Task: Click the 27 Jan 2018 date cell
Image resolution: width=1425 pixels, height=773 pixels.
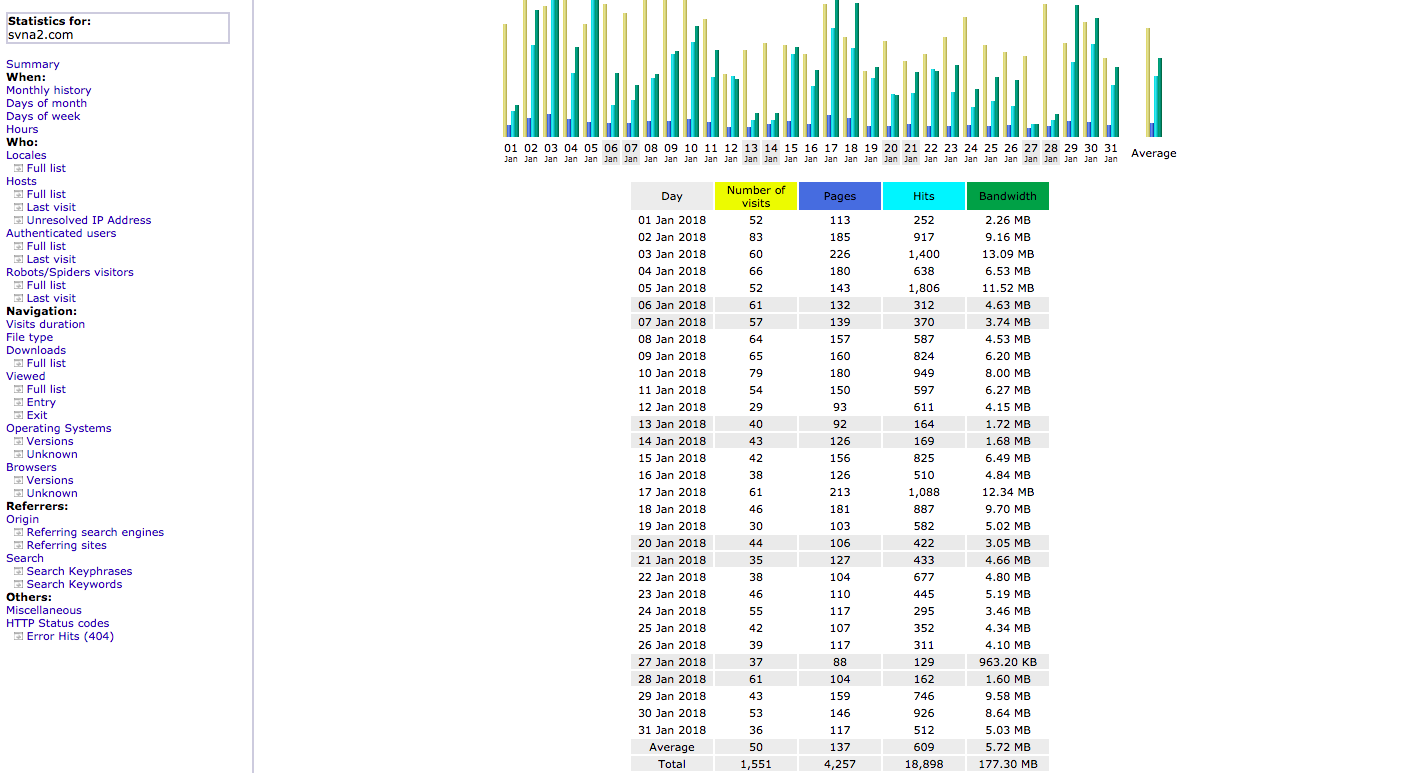Action: (x=672, y=662)
